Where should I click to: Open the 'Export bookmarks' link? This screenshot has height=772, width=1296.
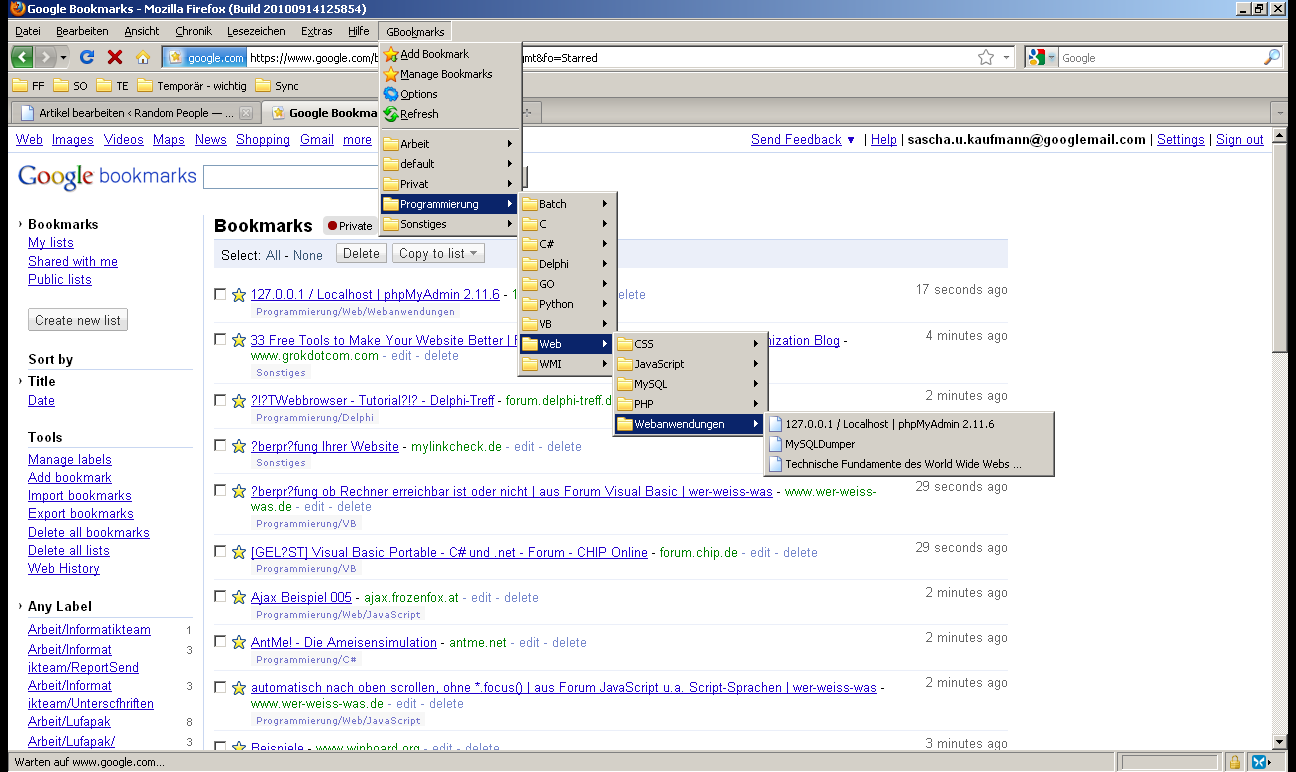click(81, 514)
